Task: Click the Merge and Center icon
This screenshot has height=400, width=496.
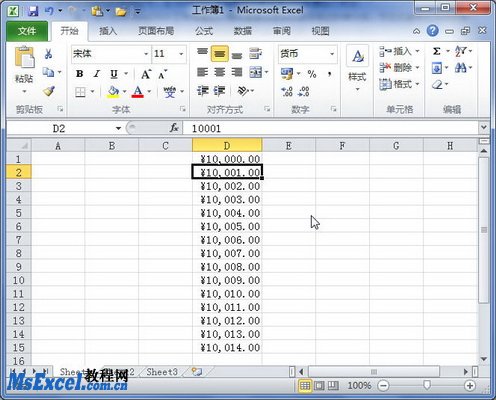Action: (x=256, y=72)
